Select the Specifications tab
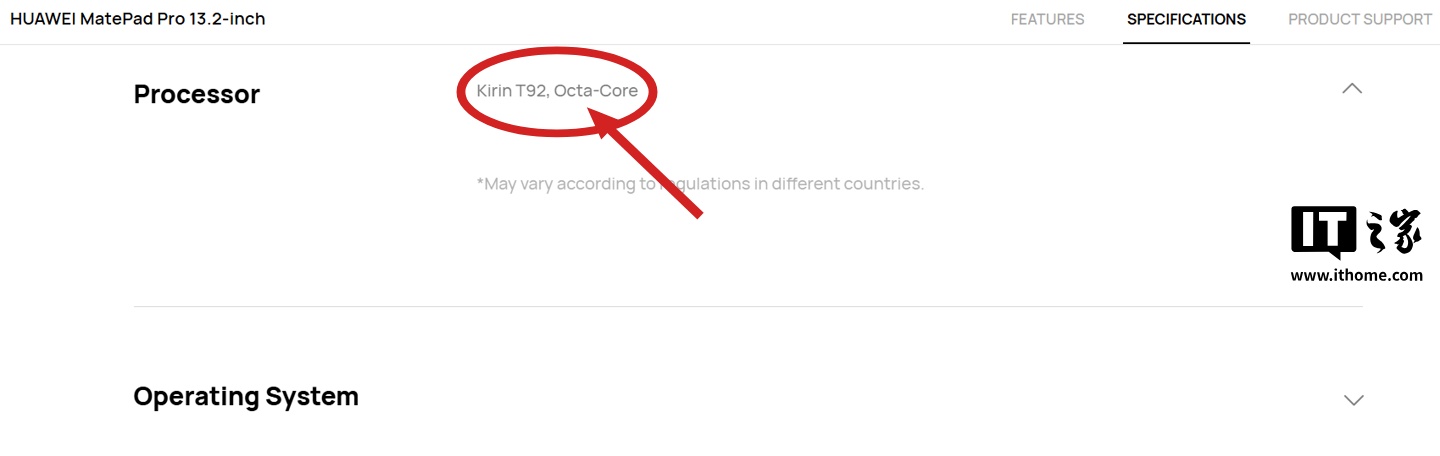The width and height of the screenshot is (1440, 456). click(x=1186, y=20)
